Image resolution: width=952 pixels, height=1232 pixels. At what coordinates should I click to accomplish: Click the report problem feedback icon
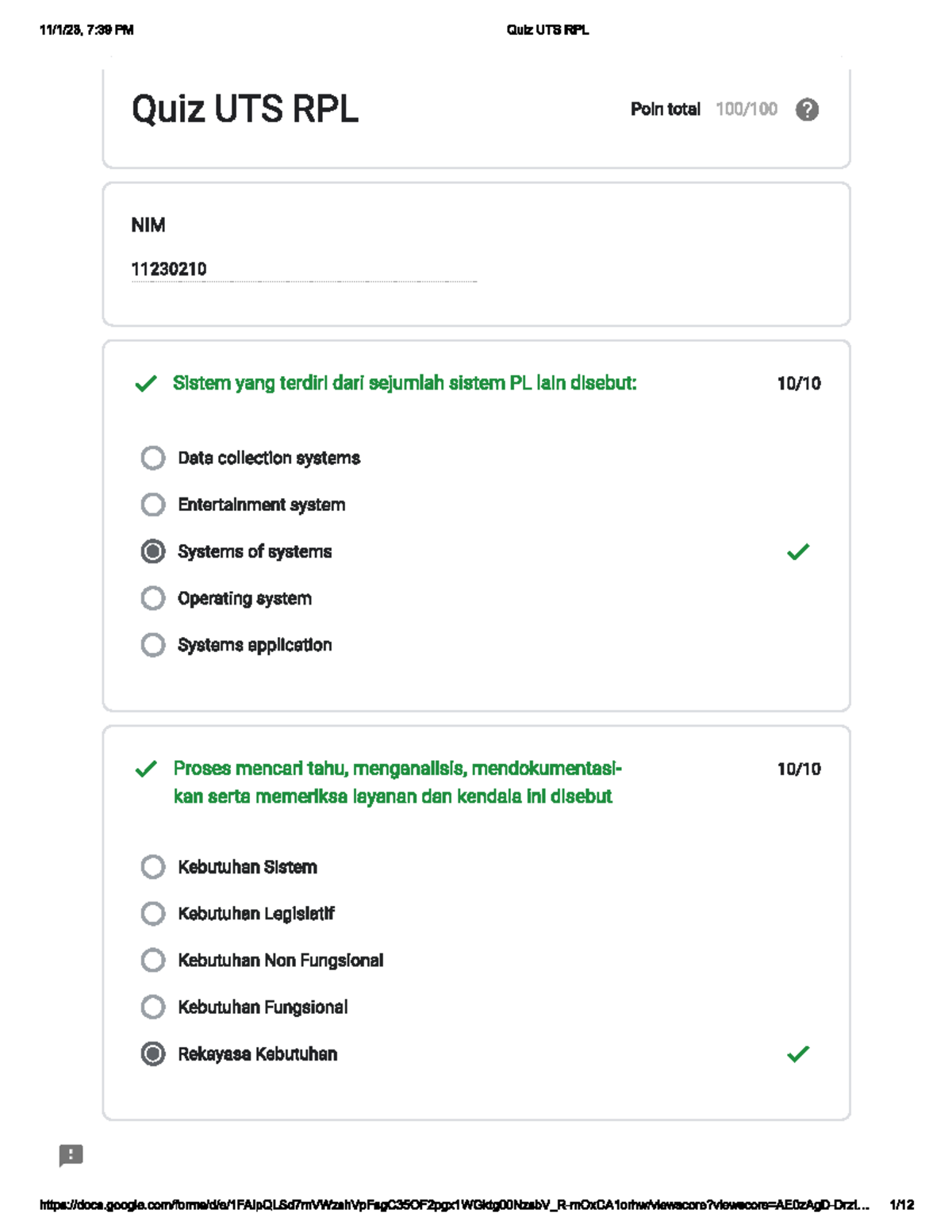tap(71, 1155)
